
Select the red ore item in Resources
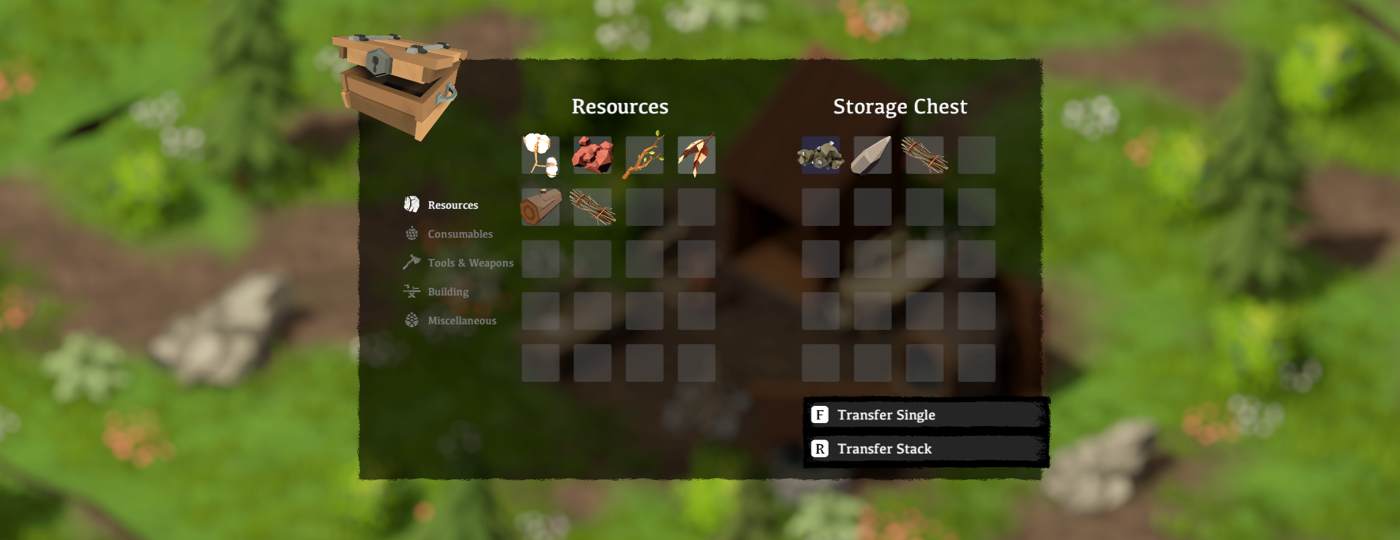593,155
